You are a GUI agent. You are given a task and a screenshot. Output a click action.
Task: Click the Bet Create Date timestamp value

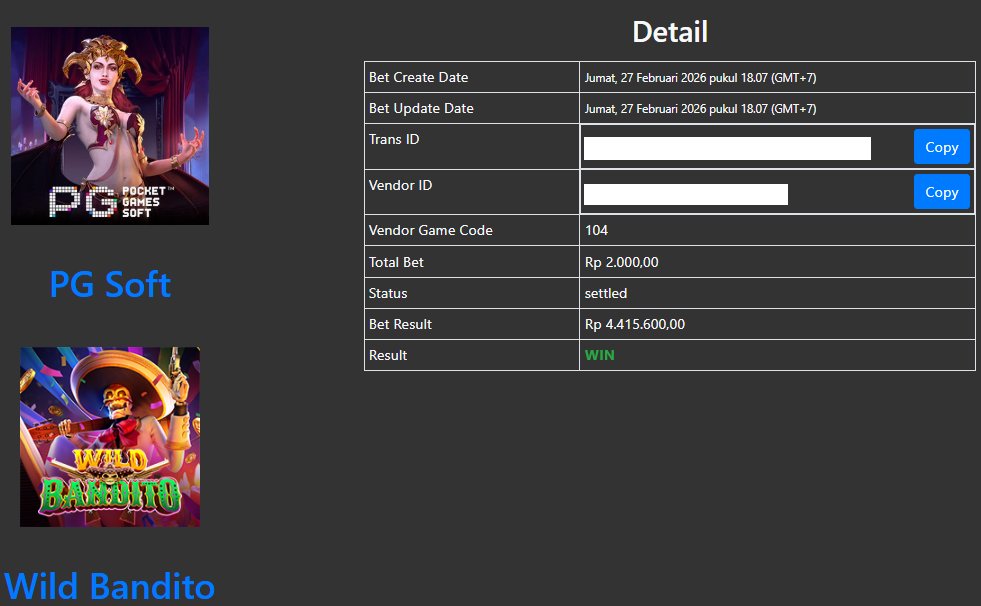point(700,78)
